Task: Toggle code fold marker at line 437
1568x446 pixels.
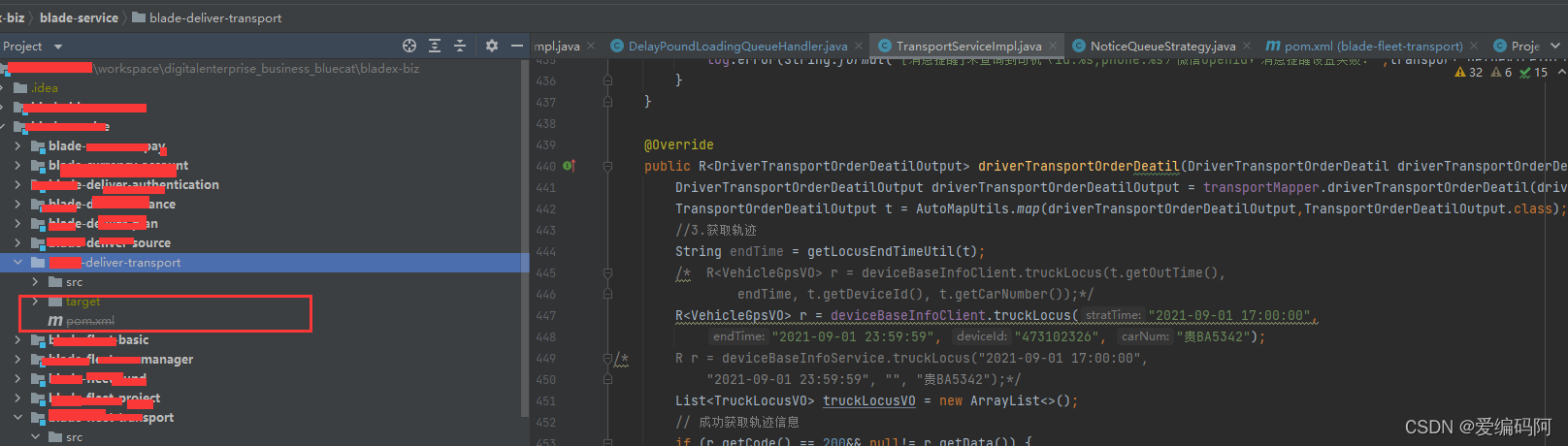Action: pyautogui.click(x=607, y=102)
